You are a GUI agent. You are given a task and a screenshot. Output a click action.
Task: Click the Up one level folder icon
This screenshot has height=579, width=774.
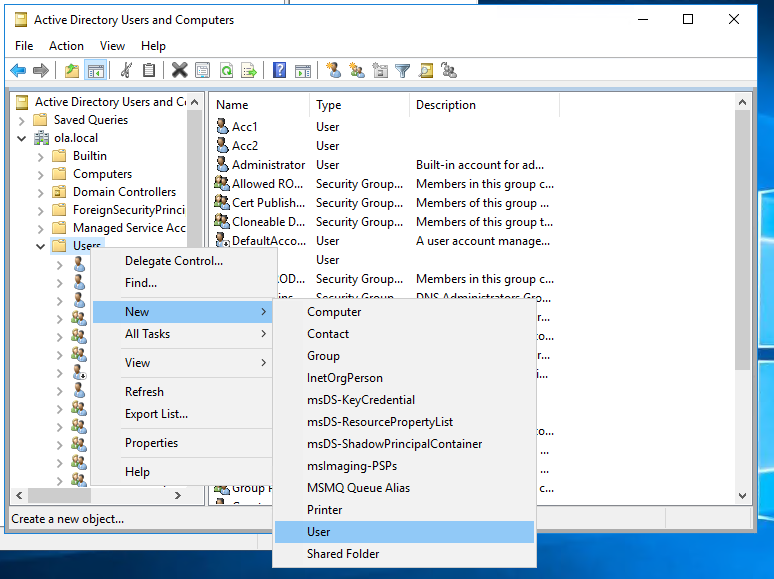pyautogui.click(x=72, y=71)
